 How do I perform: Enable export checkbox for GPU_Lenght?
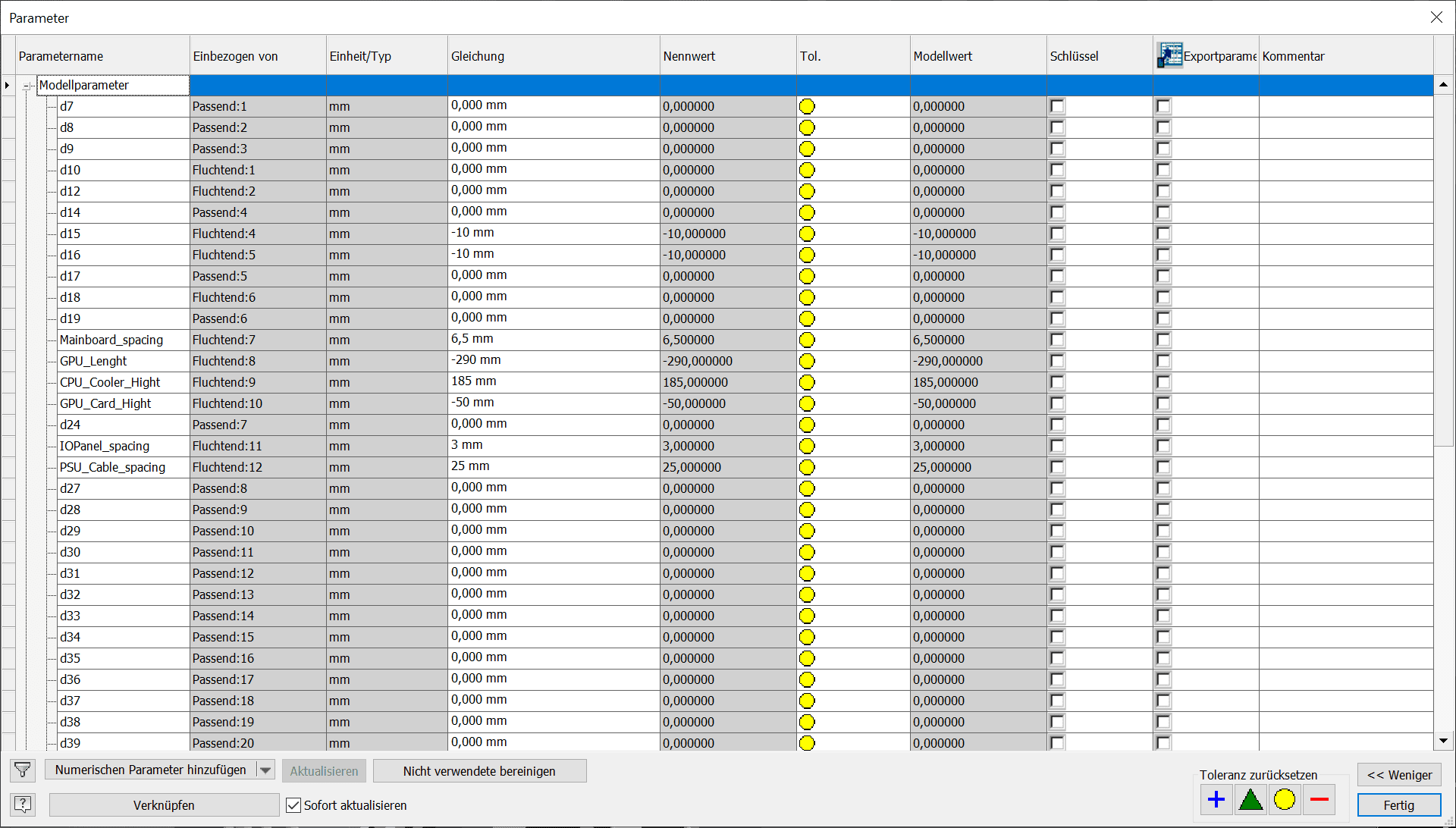1164,361
